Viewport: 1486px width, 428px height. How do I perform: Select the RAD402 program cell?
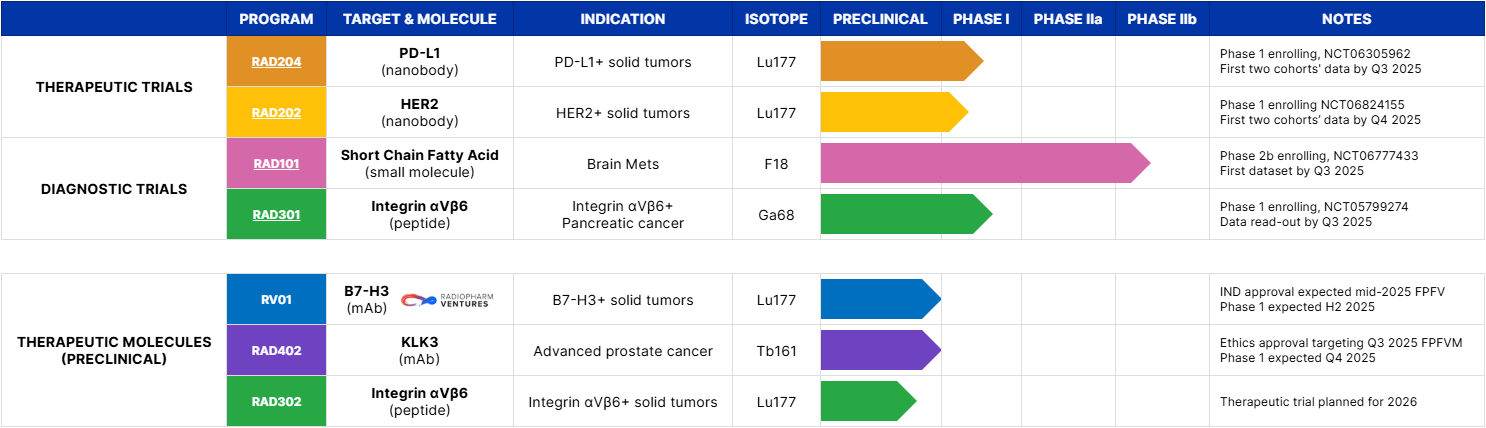pyautogui.click(x=276, y=351)
